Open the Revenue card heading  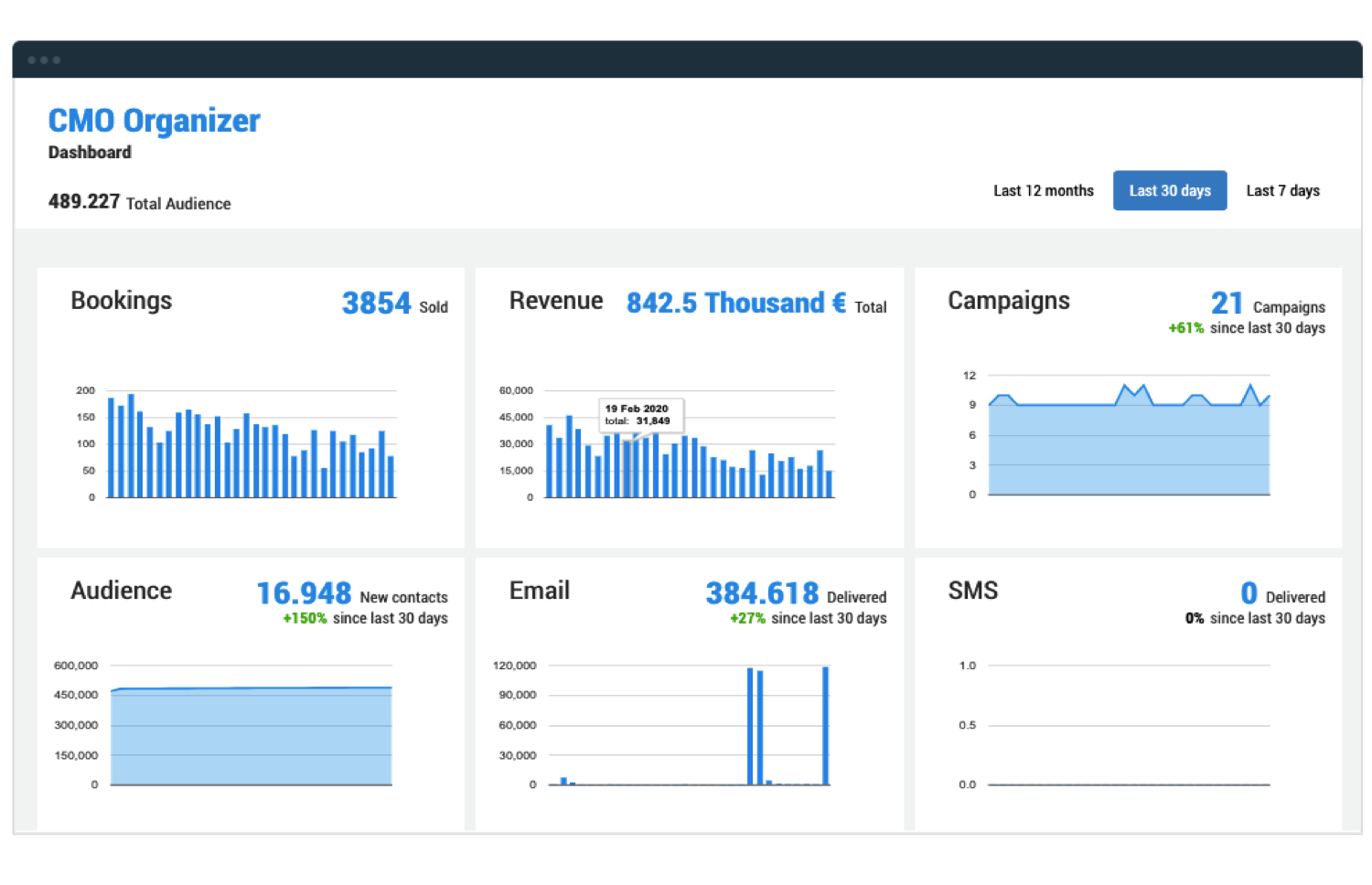(556, 301)
